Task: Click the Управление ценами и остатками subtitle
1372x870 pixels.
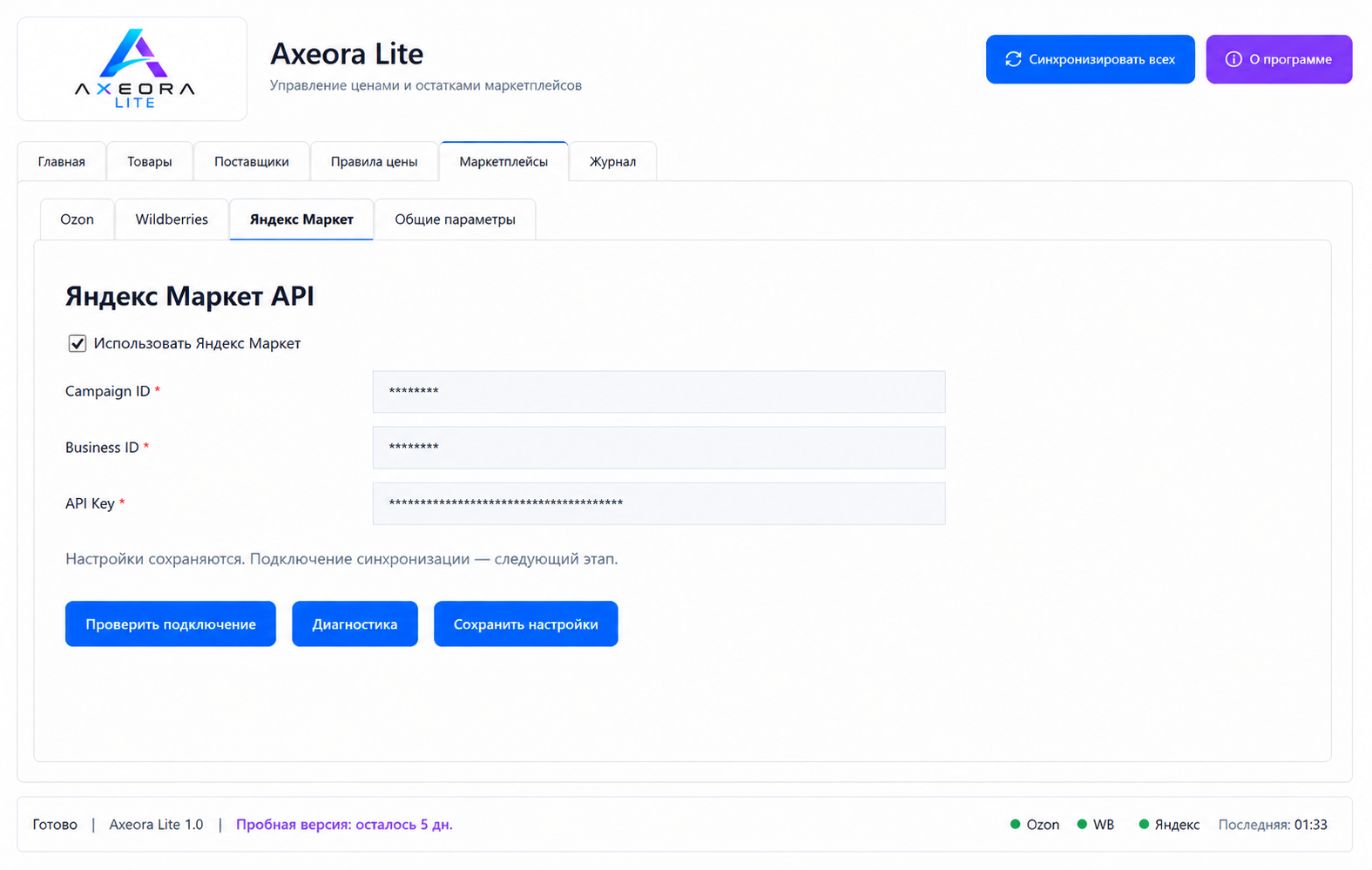Action: [426, 85]
